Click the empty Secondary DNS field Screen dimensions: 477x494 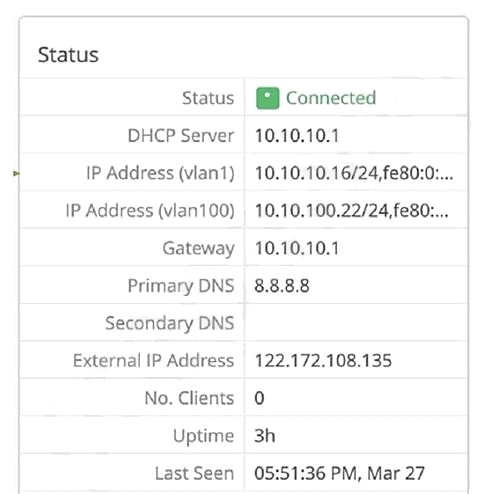coord(356,323)
